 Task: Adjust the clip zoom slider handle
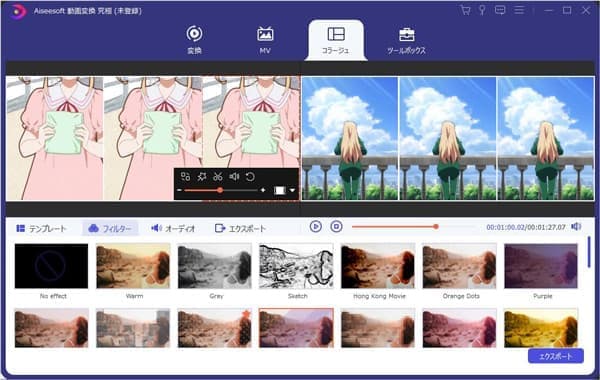coord(220,190)
